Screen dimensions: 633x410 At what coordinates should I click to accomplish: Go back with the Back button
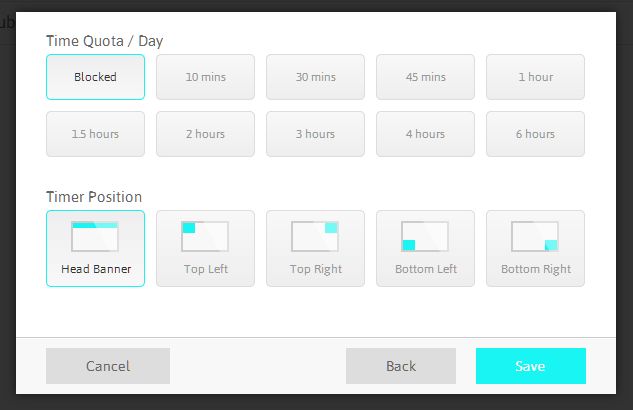[401, 366]
